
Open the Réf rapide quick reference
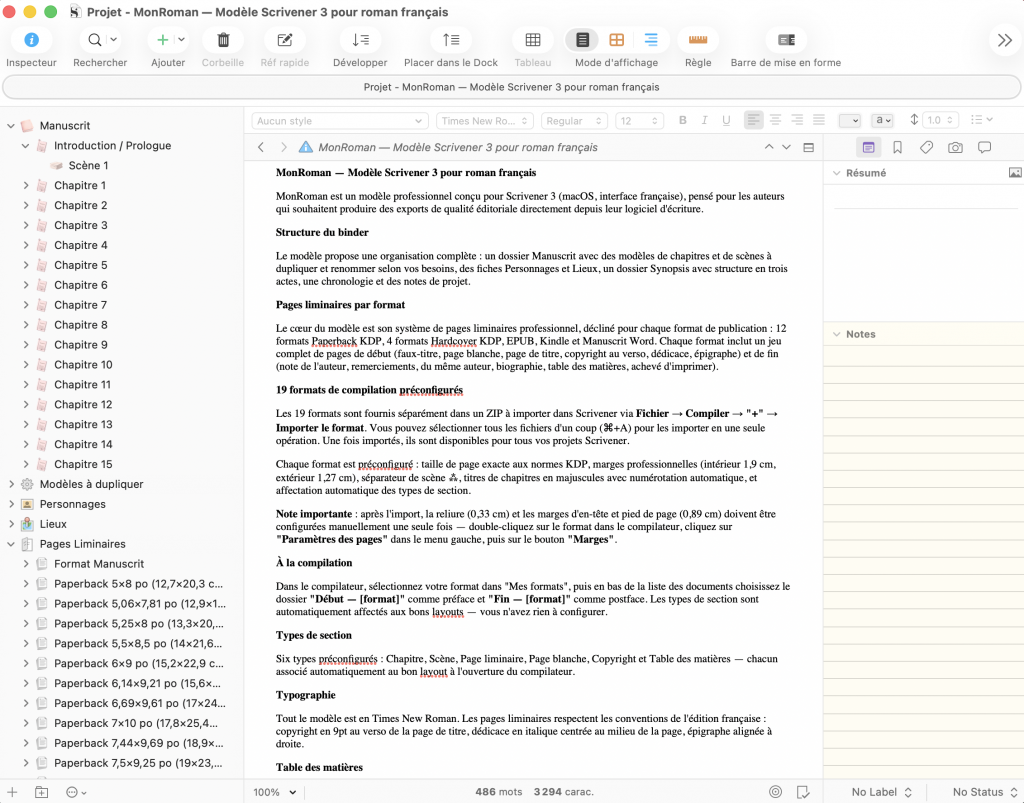(284, 40)
